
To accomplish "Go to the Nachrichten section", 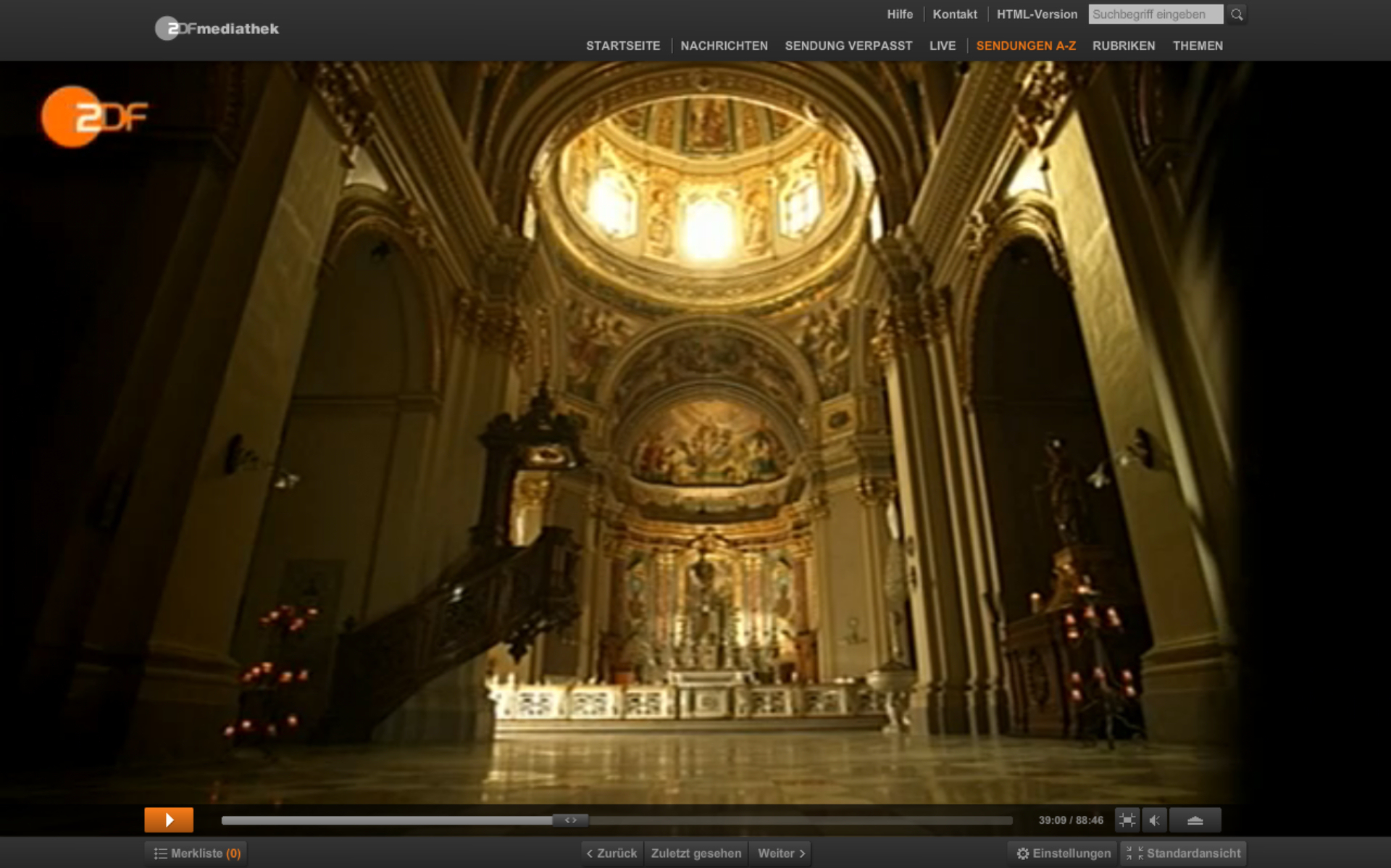I will click(724, 46).
